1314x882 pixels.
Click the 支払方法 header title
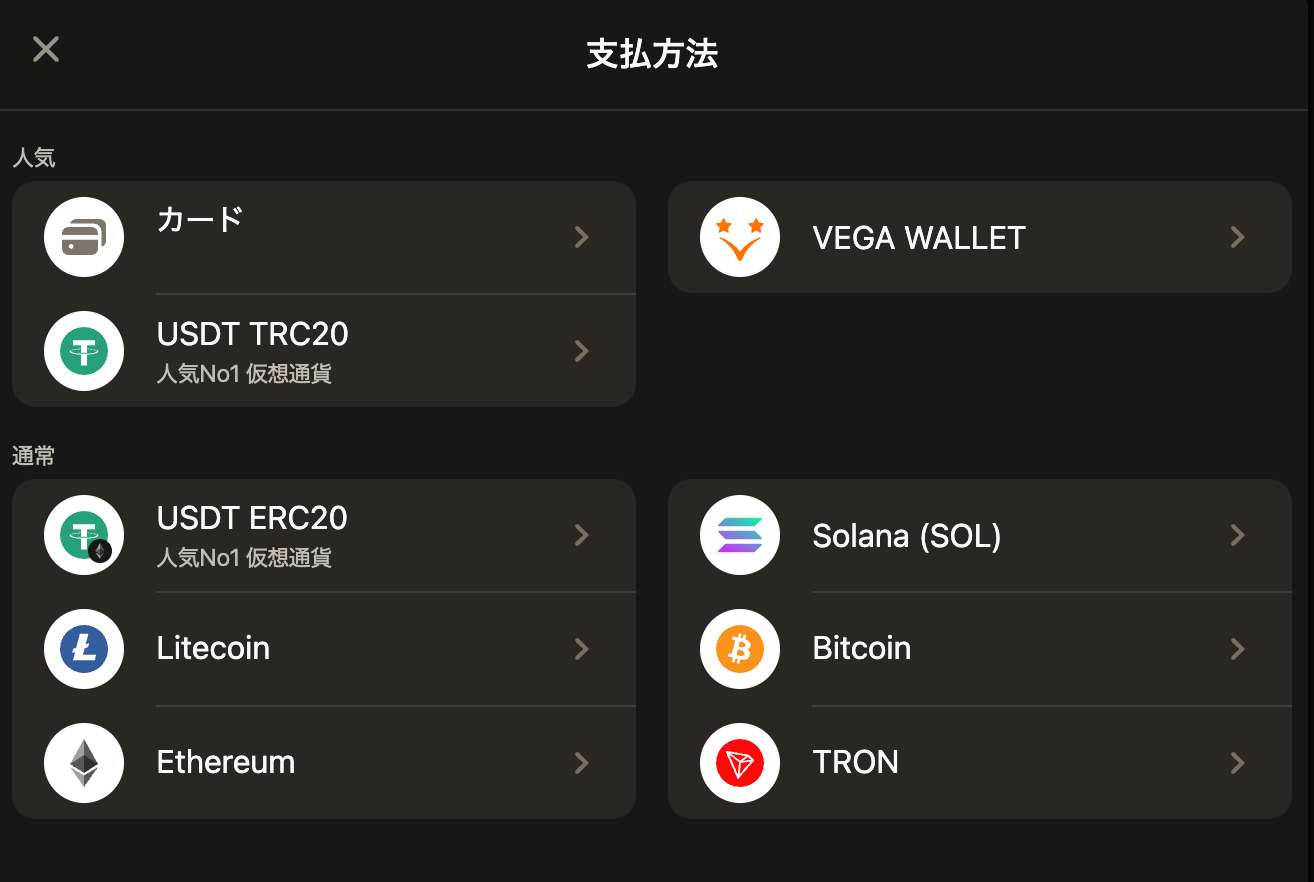(x=652, y=54)
